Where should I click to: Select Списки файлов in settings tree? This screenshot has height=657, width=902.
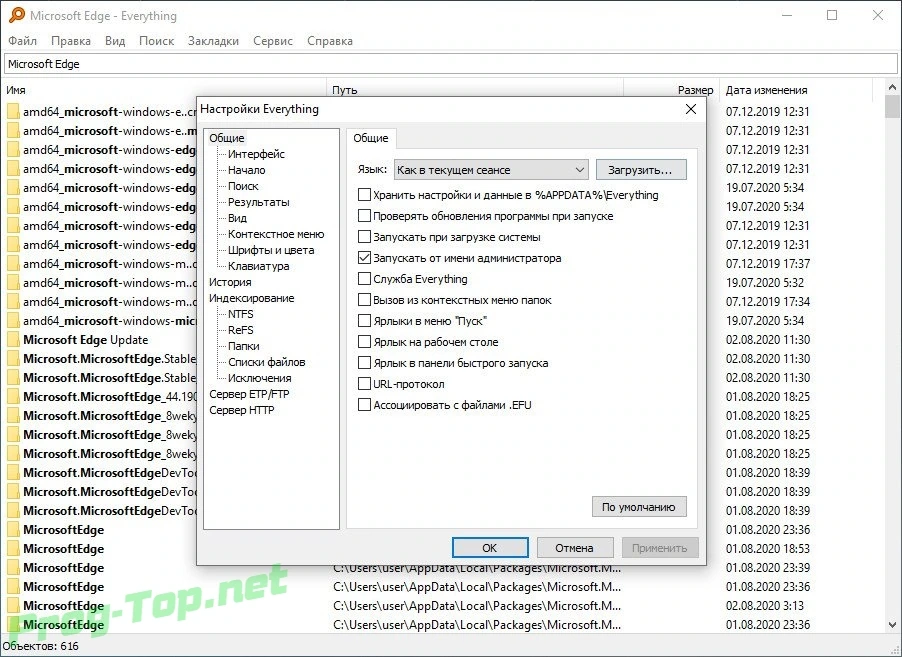click(x=266, y=362)
